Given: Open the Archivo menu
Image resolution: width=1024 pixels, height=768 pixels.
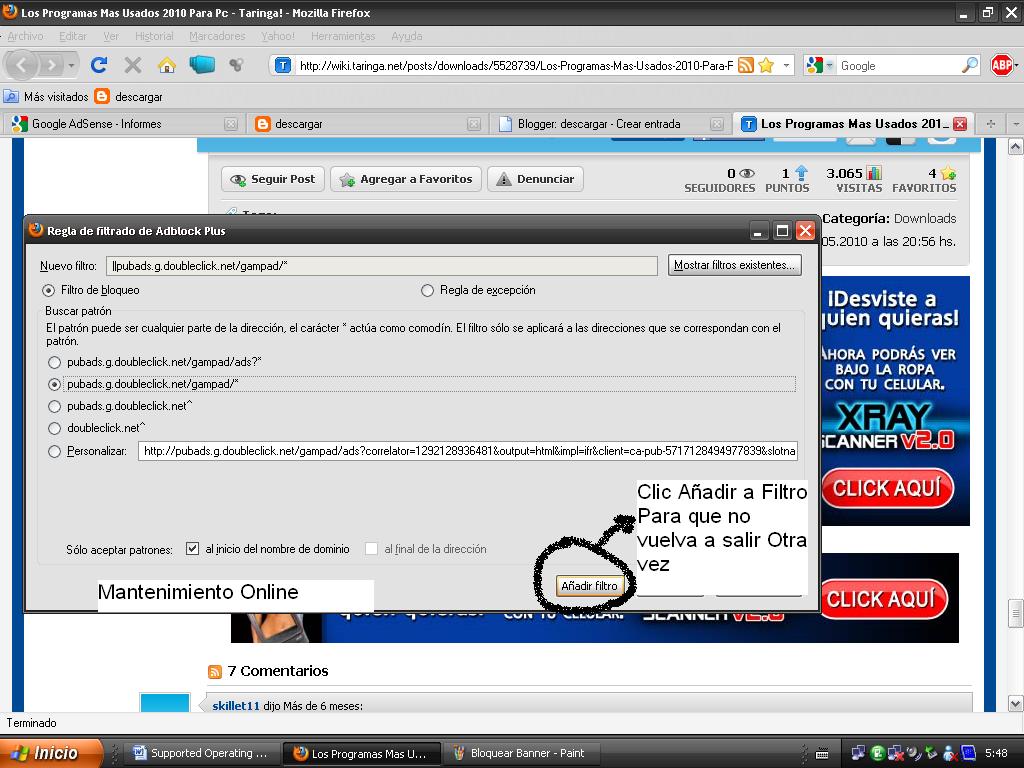Looking at the screenshot, I should click(25, 37).
